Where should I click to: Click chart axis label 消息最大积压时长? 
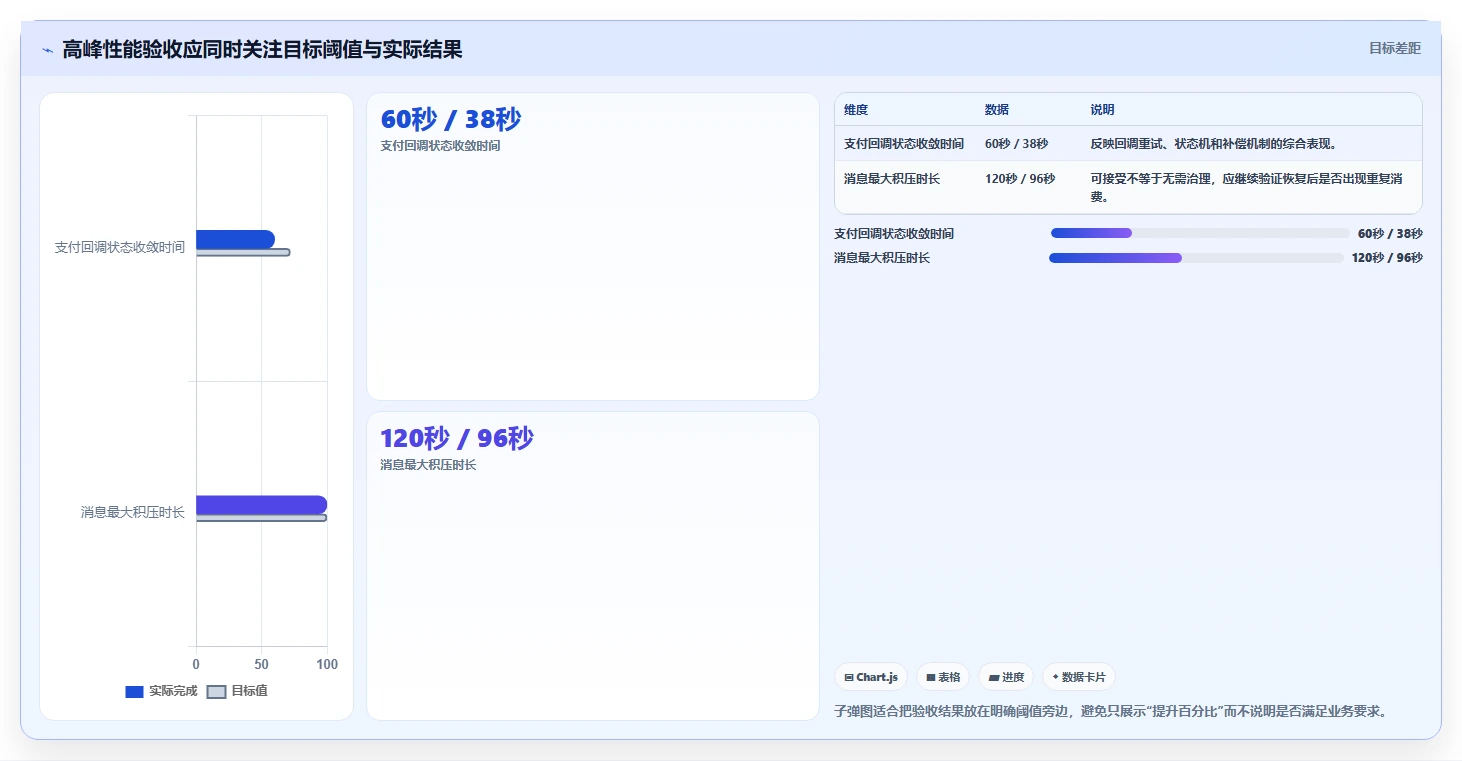click(x=133, y=513)
